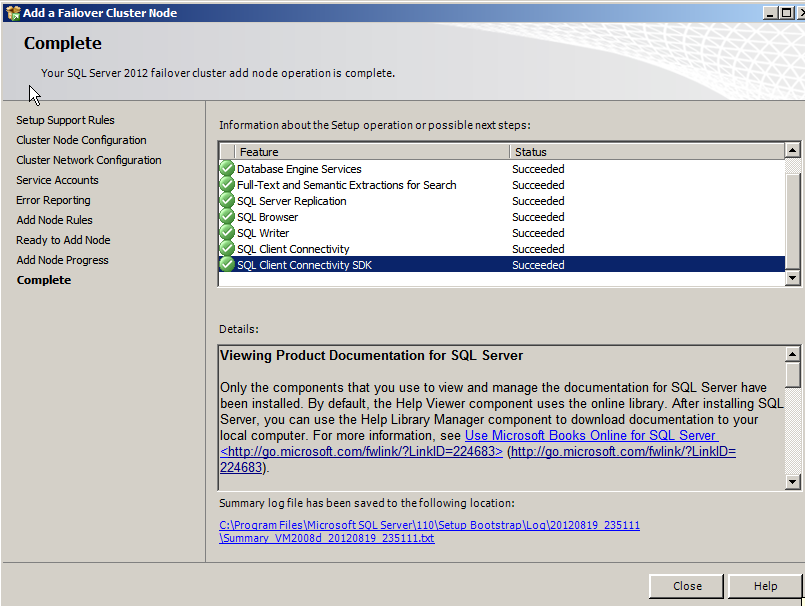
Task: Maximize the Add a Failover Cluster Node window
Action: (x=786, y=13)
